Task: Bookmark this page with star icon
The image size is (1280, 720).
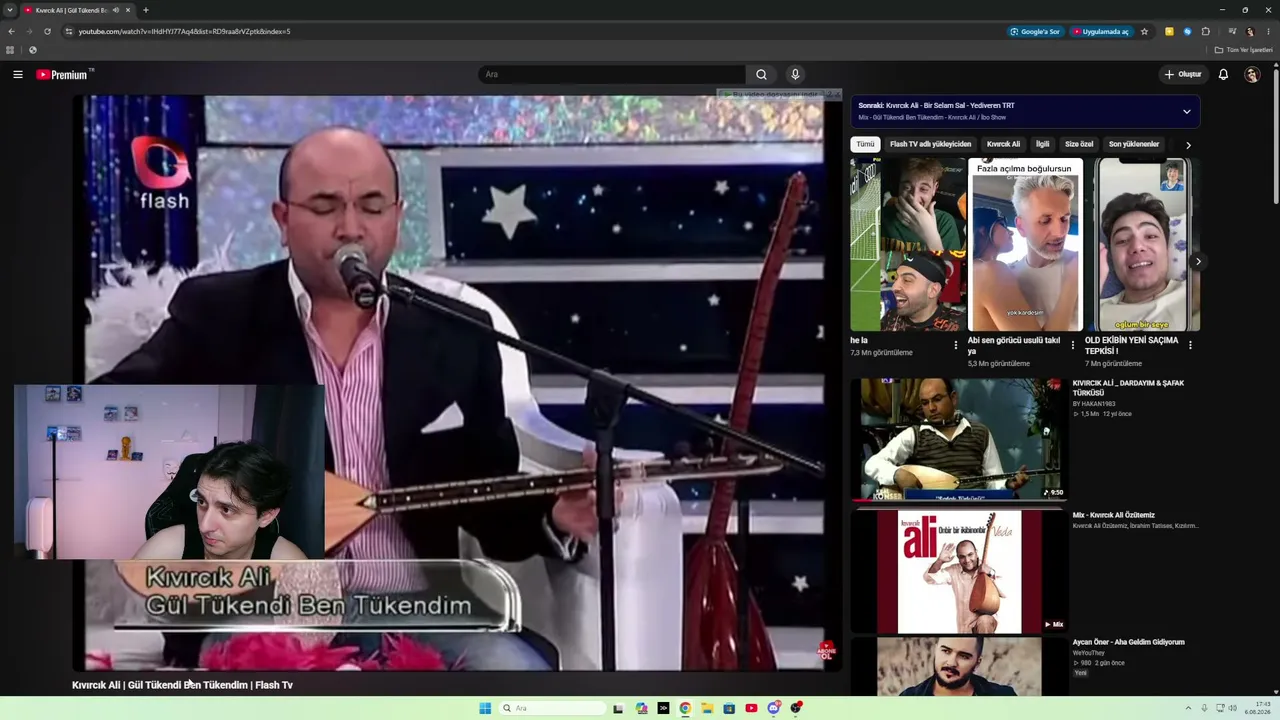Action: 1144,31
